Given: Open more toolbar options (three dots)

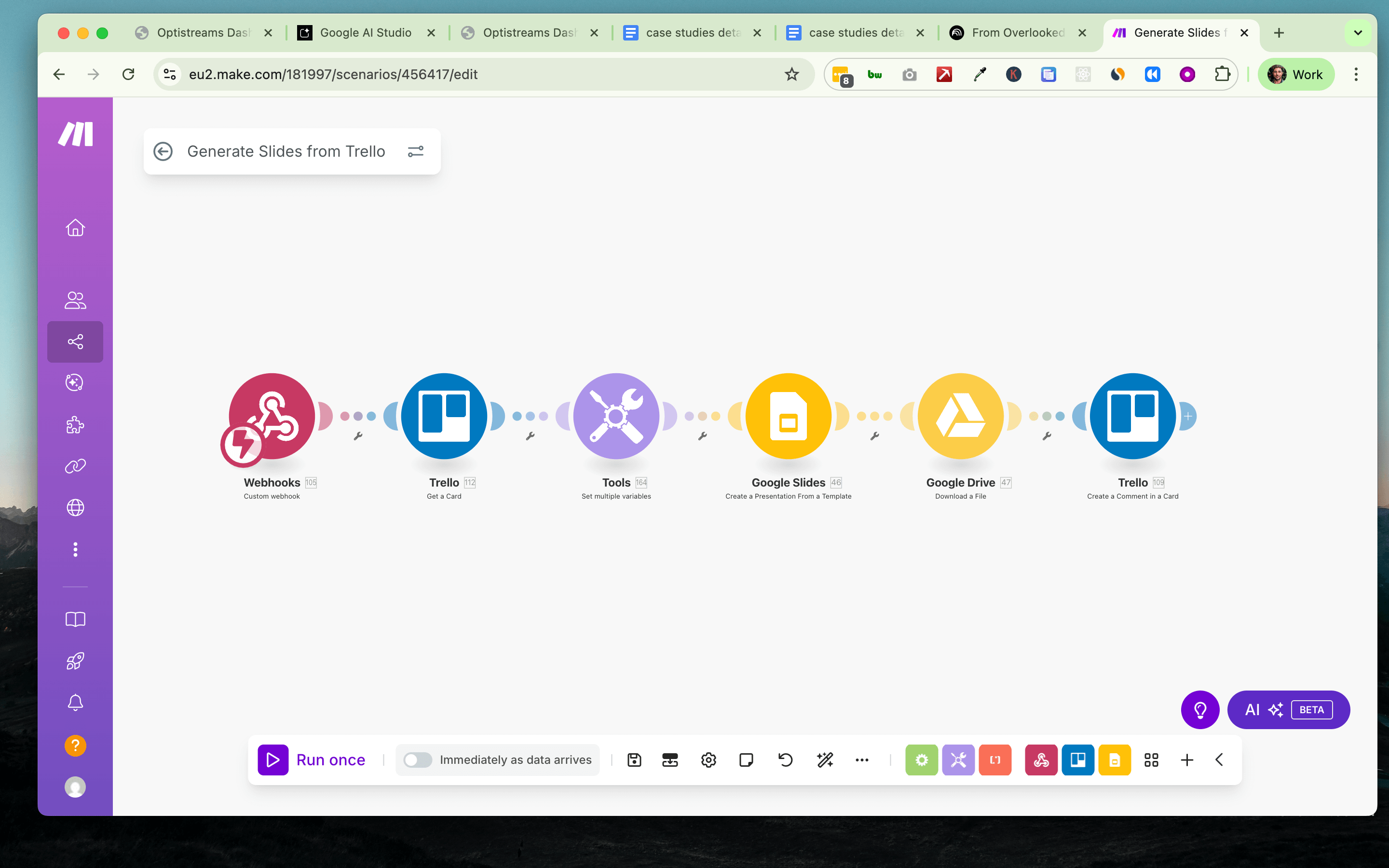Looking at the screenshot, I should (862, 760).
